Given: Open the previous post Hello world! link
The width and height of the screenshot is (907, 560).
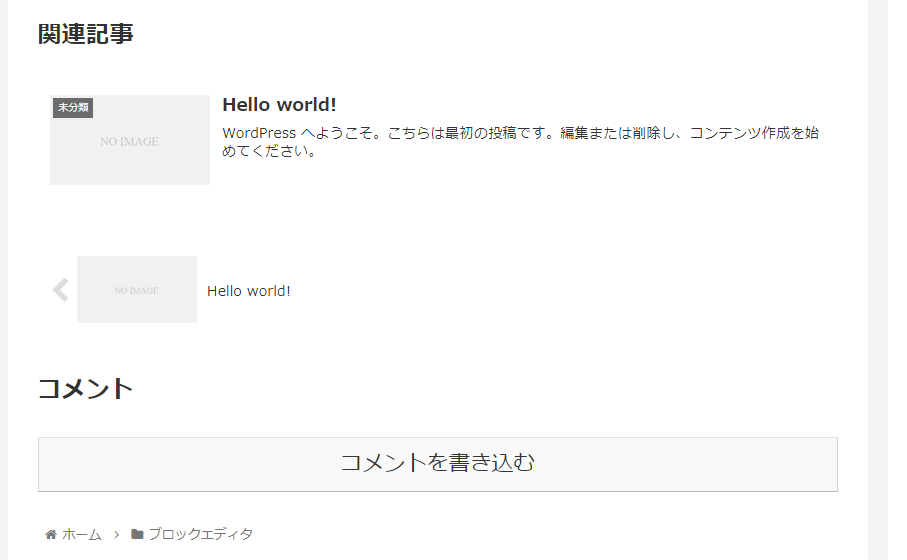Looking at the screenshot, I should click(x=249, y=291).
